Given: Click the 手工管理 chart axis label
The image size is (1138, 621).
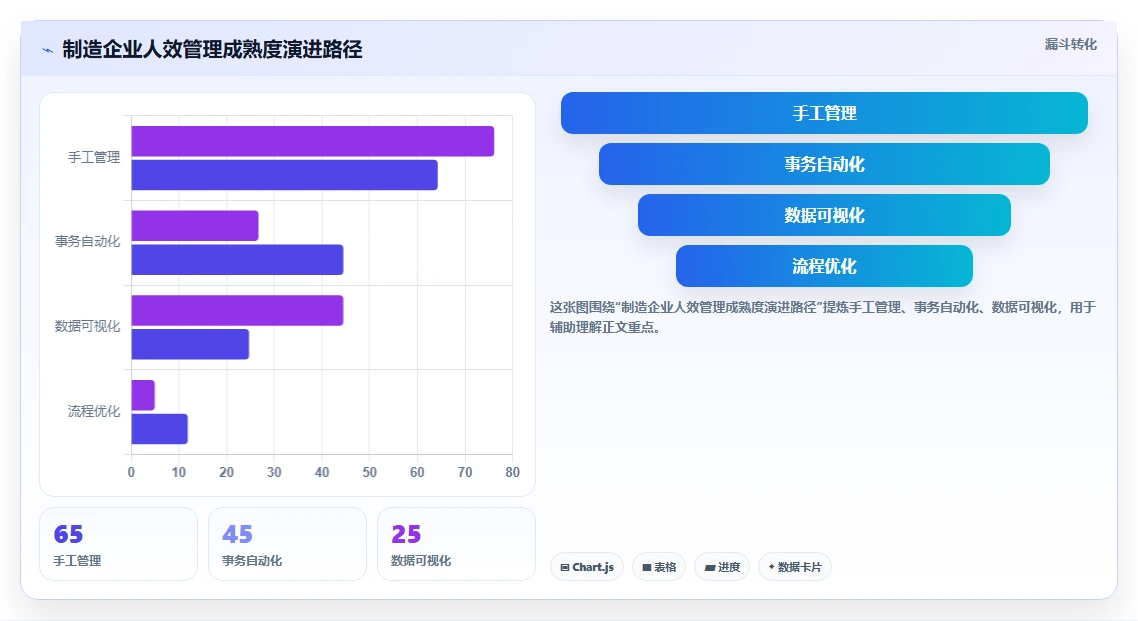Looking at the screenshot, I should point(94,157).
